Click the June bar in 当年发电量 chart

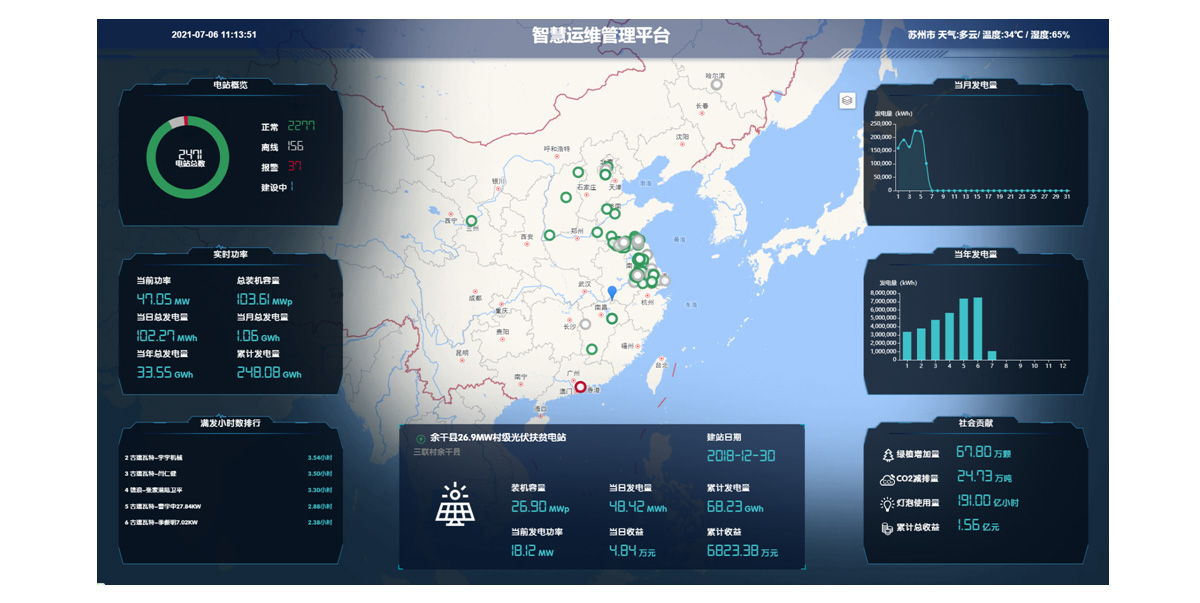click(x=977, y=328)
